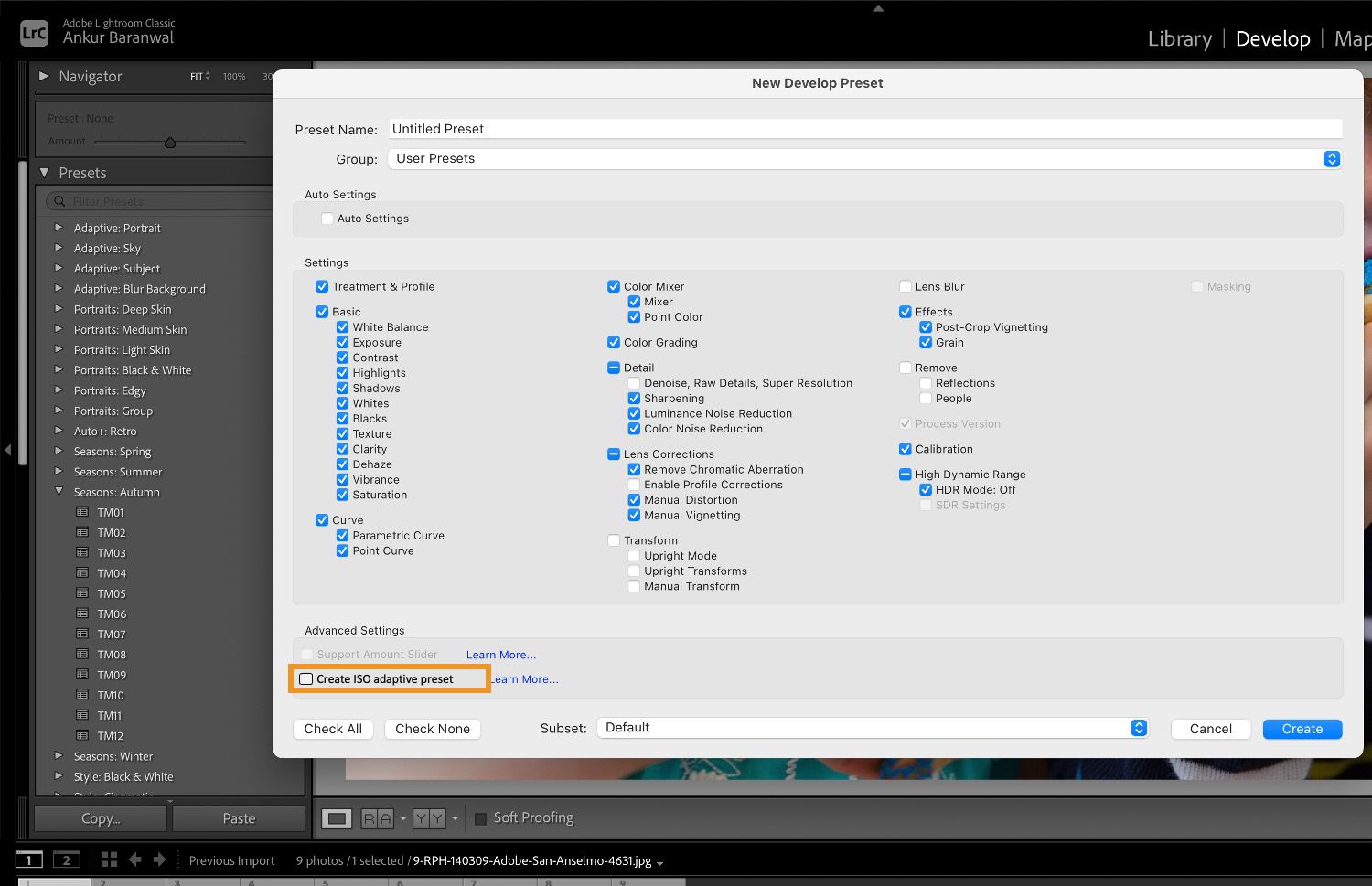
Task: Open the Group dropdown showing User Presets
Action: click(x=864, y=158)
